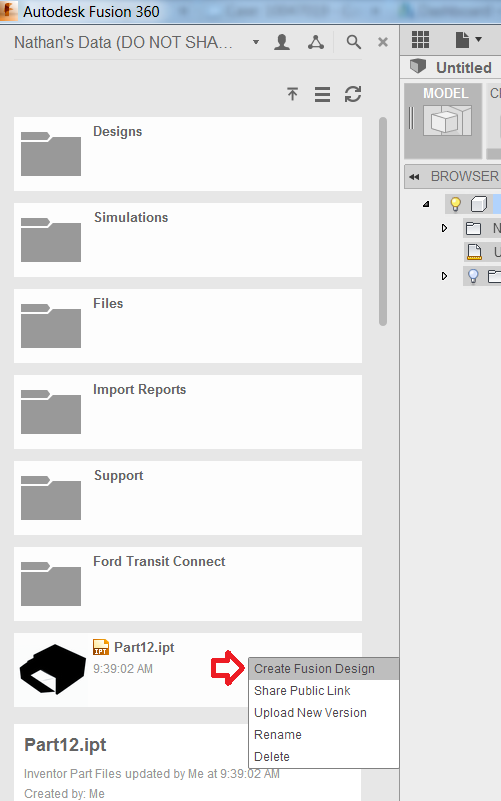Screen dimensions: 501x801
Task: Click the orange IPT file type icon
Action: tap(101, 647)
